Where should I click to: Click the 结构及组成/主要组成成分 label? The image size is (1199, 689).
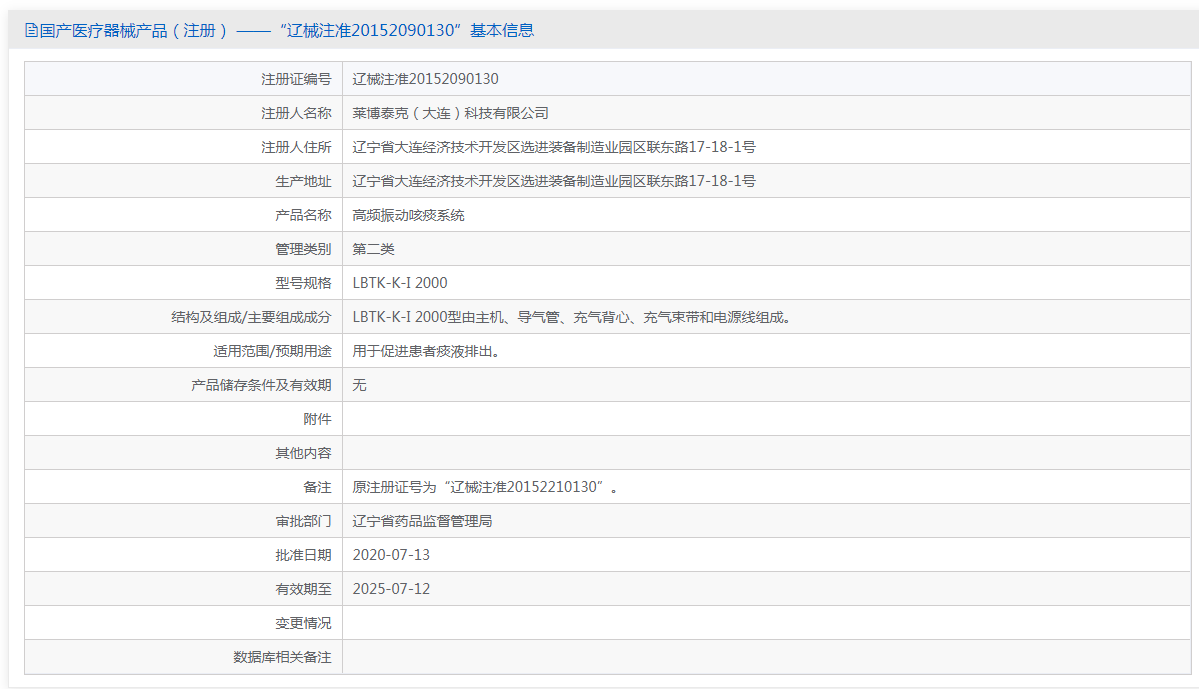click(252, 317)
